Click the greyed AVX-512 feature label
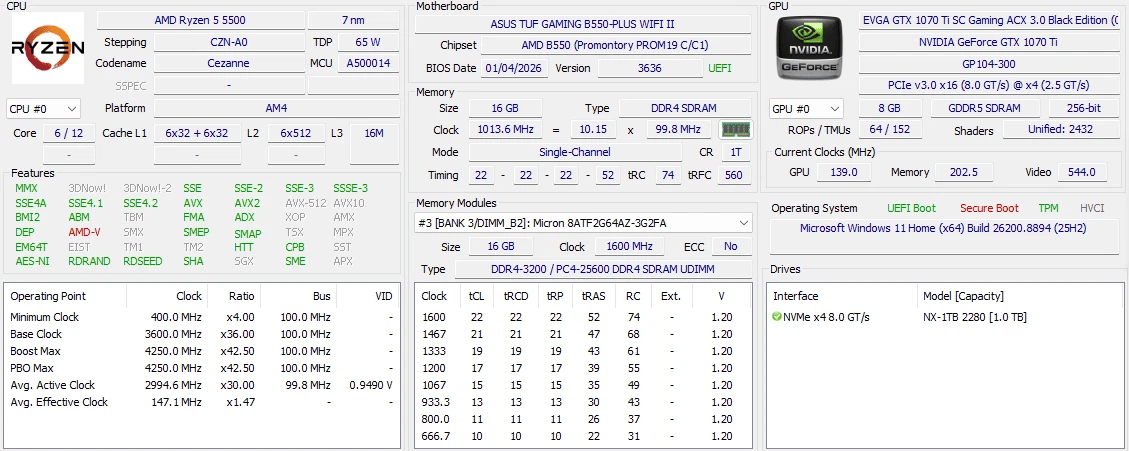1129x451 pixels. [304, 203]
